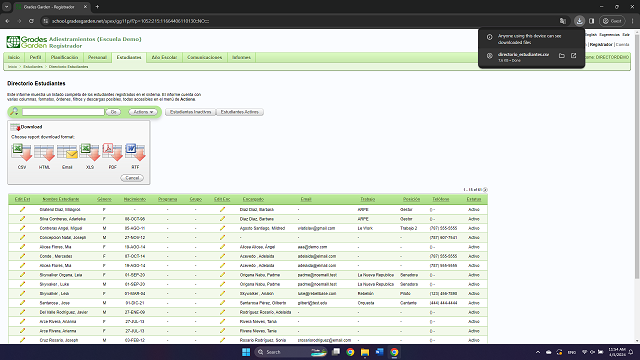Show hidden system tray icons

538,352
